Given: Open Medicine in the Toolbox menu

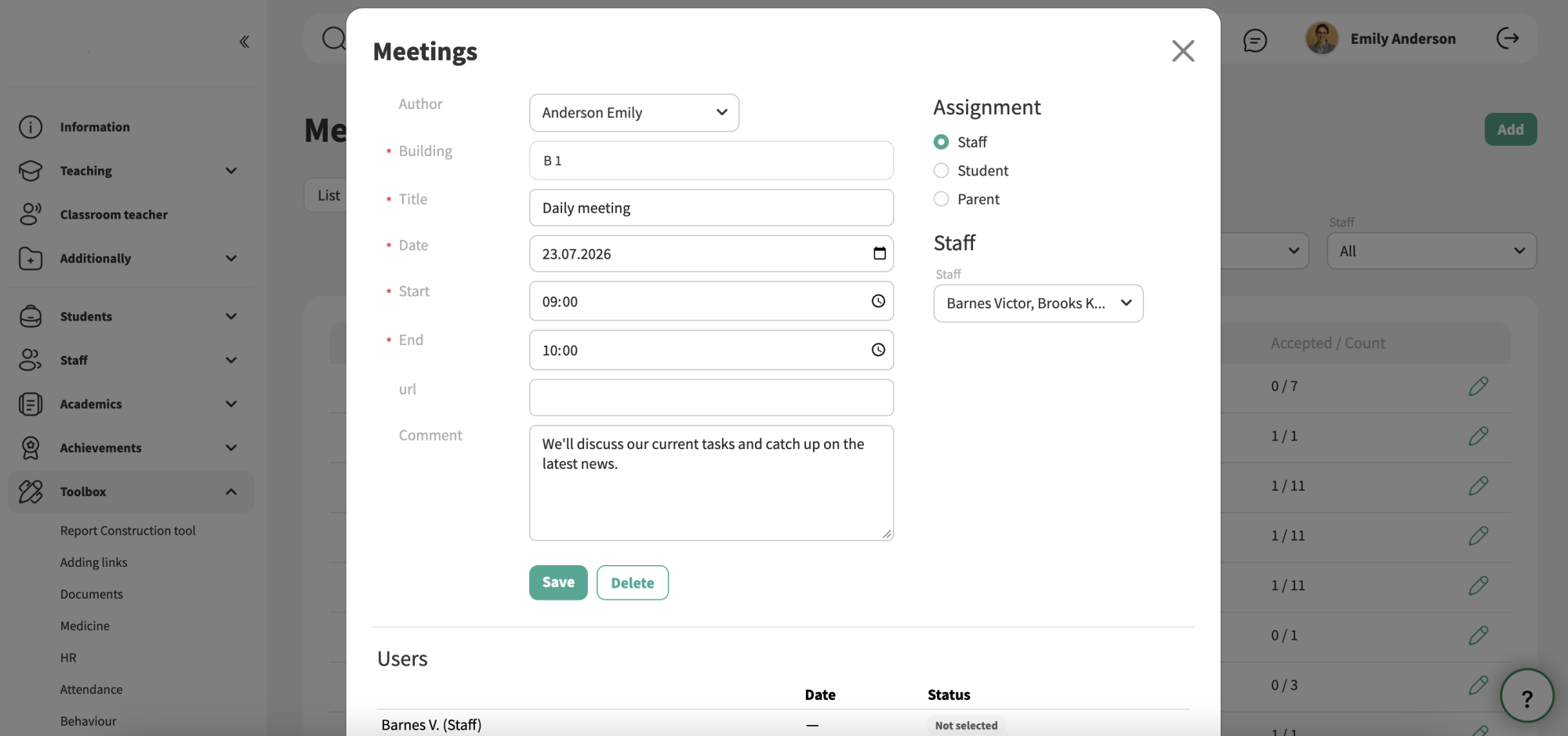Looking at the screenshot, I should (85, 626).
